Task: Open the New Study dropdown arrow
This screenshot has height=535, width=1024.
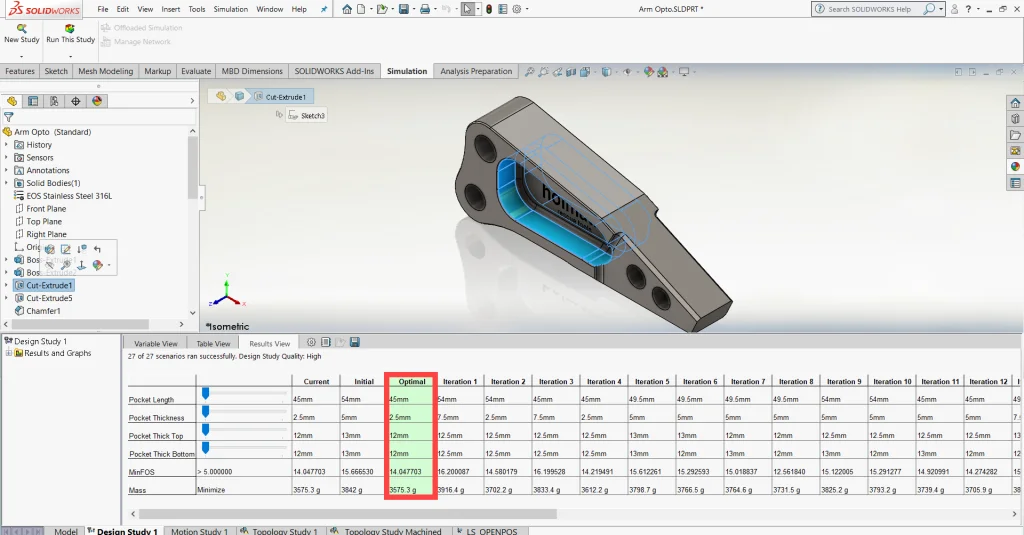Action: pyautogui.click(x=21, y=56)
